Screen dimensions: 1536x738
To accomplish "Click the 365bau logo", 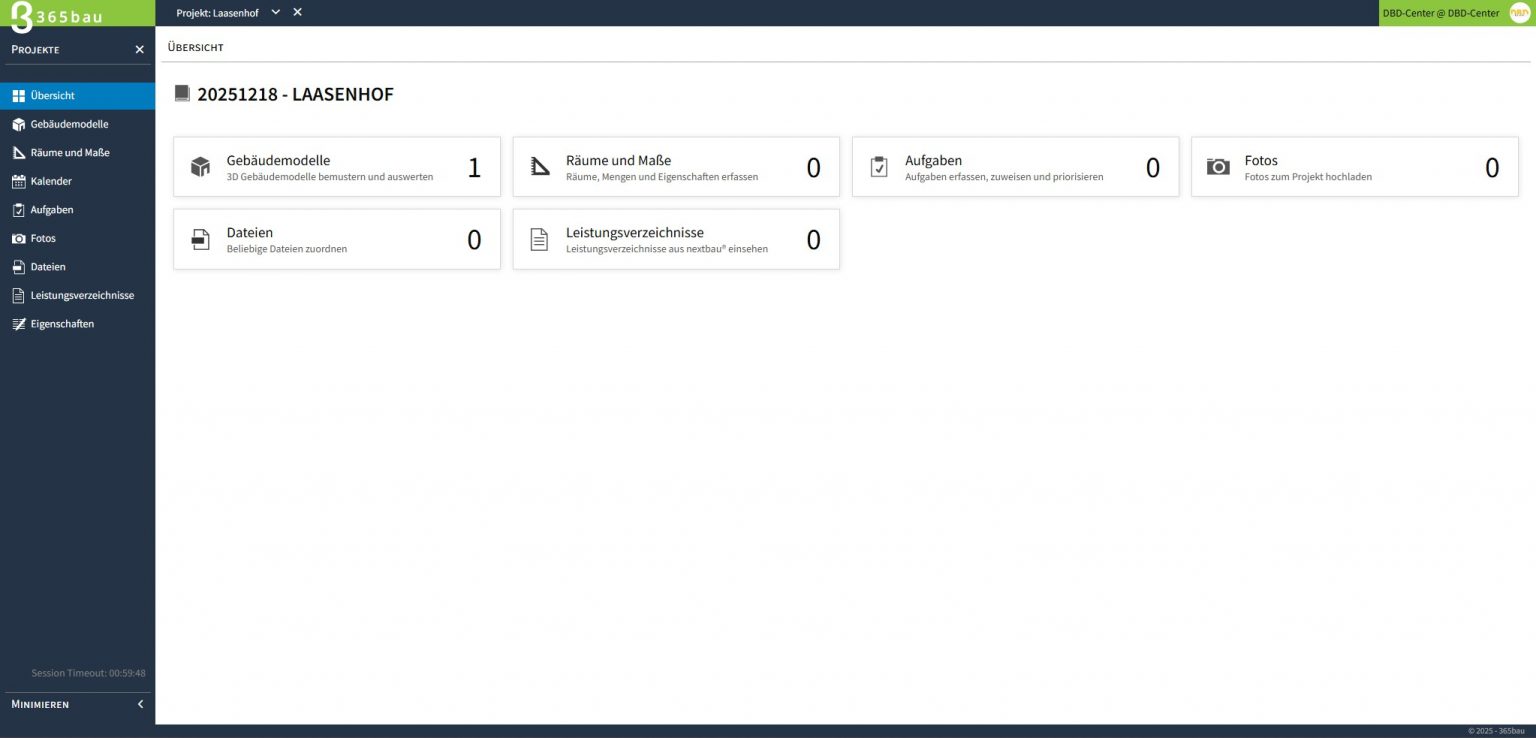I will click(x=58, y=16).
